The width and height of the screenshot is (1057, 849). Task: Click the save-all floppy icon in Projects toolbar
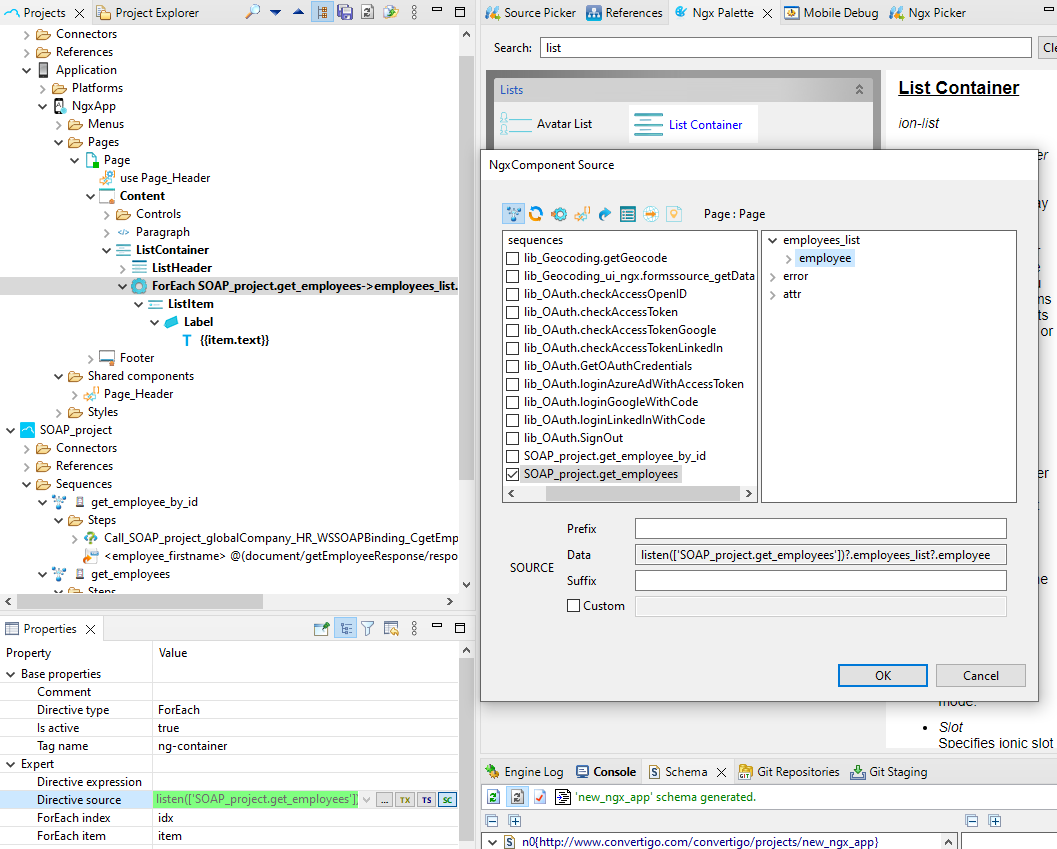345,13
